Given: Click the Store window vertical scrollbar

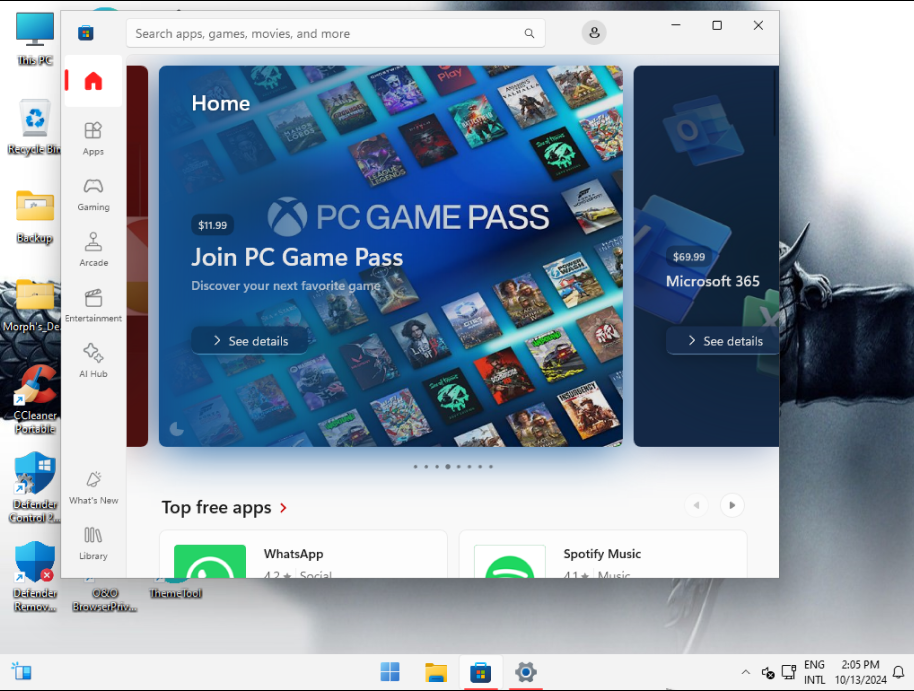Looking at the screenshot, I should pyautogui.click(x=775, y=103).
